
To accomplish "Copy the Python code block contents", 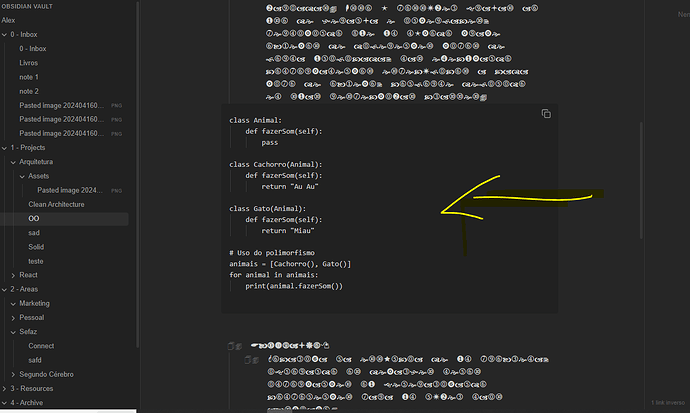I will pyautogui.click(x=546, y=114).
